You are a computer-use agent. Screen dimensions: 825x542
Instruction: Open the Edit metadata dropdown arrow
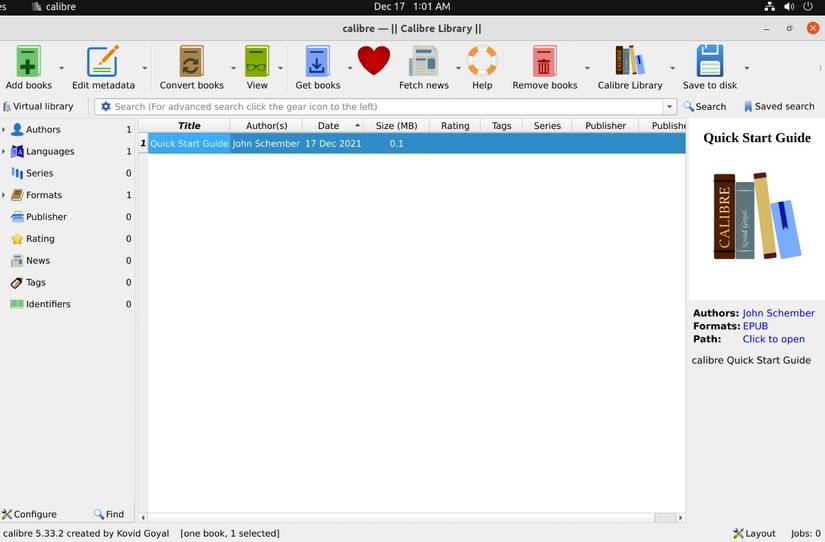pos(145,68)
